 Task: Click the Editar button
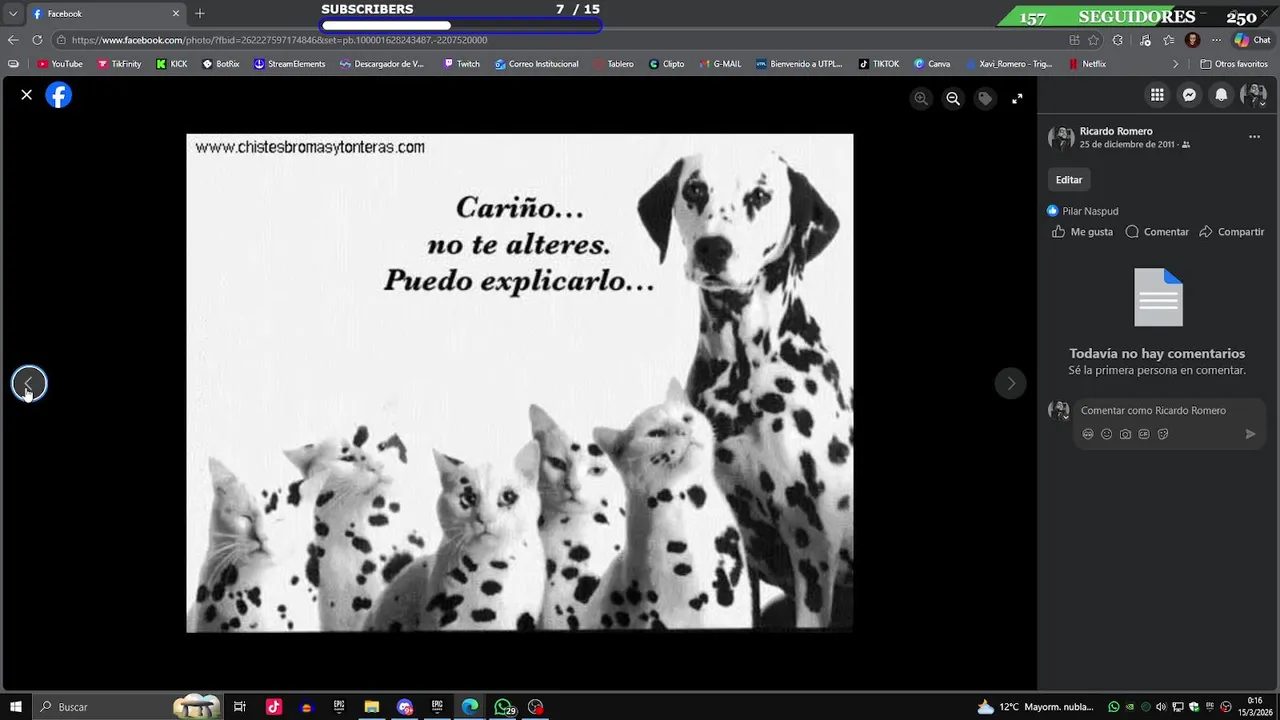[1069, 180]
